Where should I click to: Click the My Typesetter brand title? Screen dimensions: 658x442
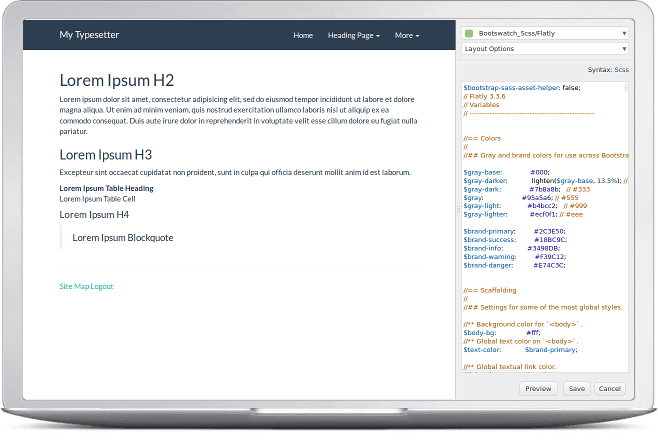[87, 35]
